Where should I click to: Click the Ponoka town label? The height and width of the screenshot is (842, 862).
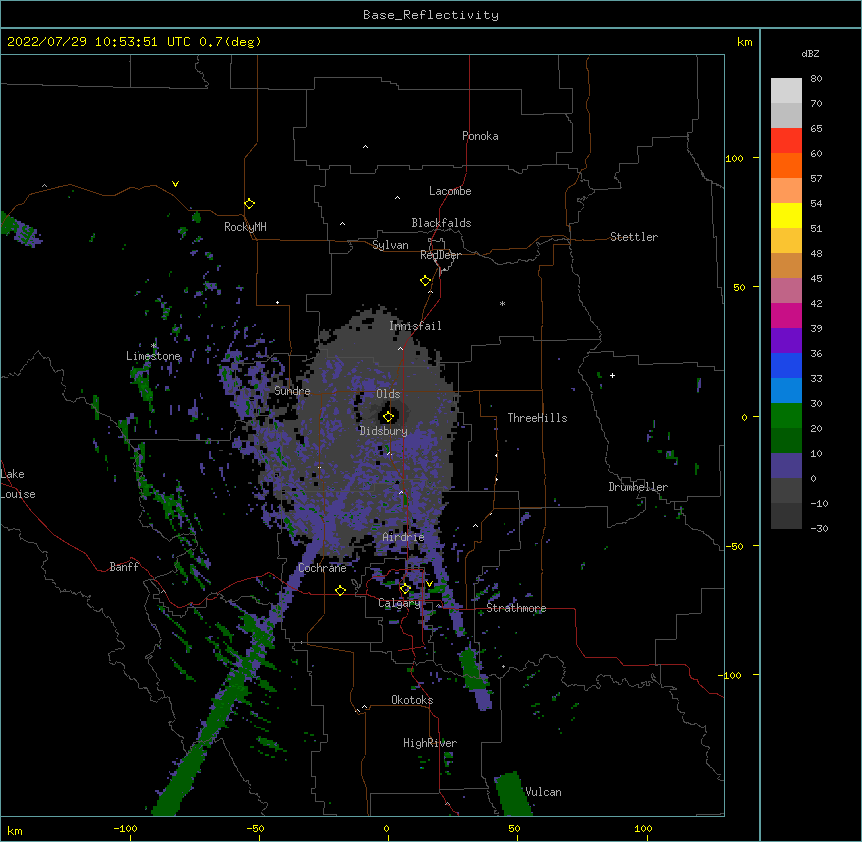pyautogui.click(x=480, y=136)
